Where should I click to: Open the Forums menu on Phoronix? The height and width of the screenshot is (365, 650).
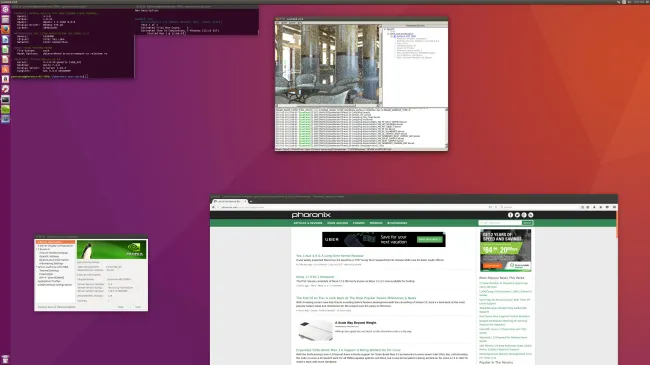tap(359, 223)
